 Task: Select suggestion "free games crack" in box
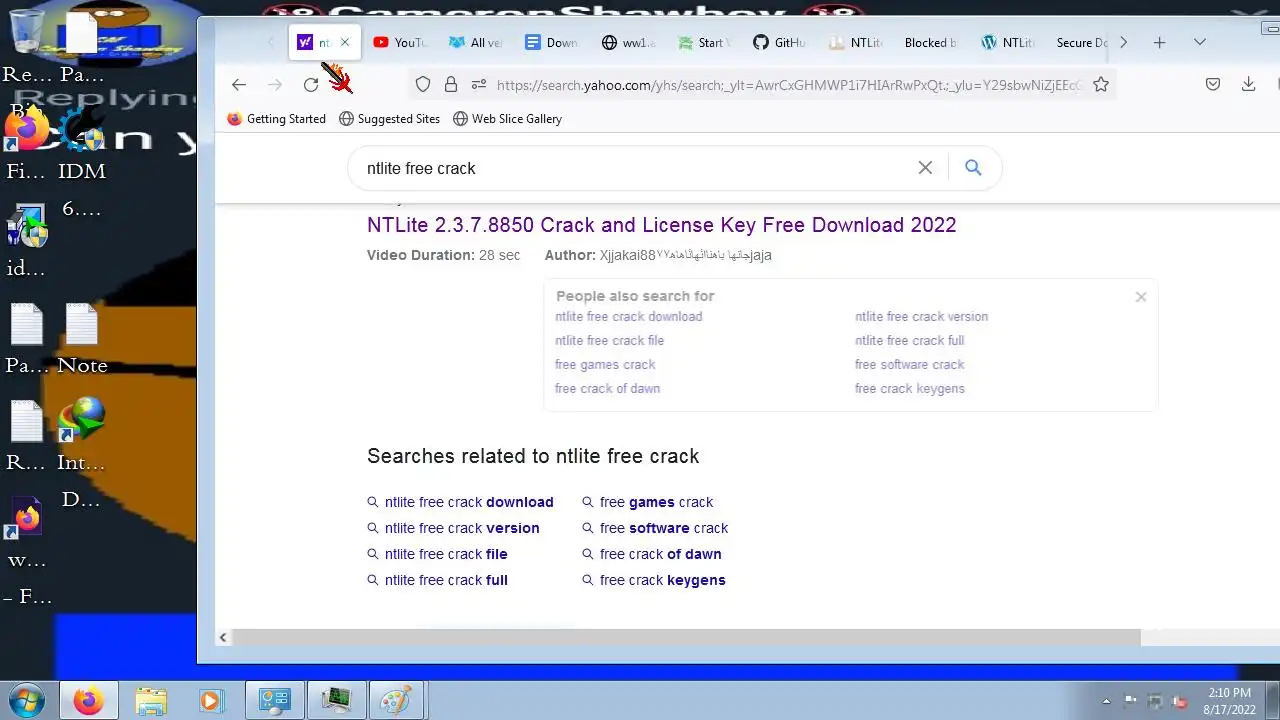(605, 364)
